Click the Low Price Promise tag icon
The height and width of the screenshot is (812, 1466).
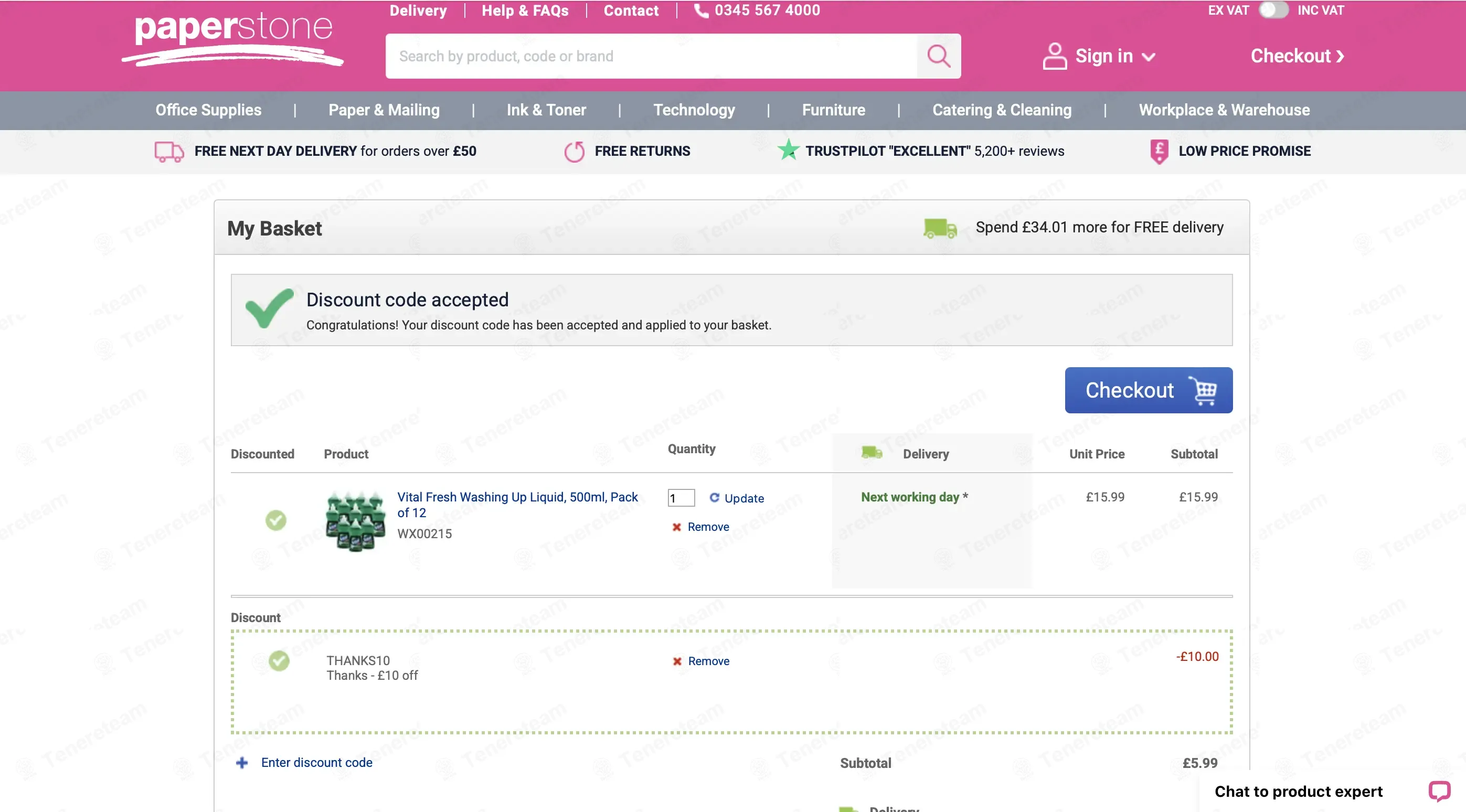pos(1159,152)
